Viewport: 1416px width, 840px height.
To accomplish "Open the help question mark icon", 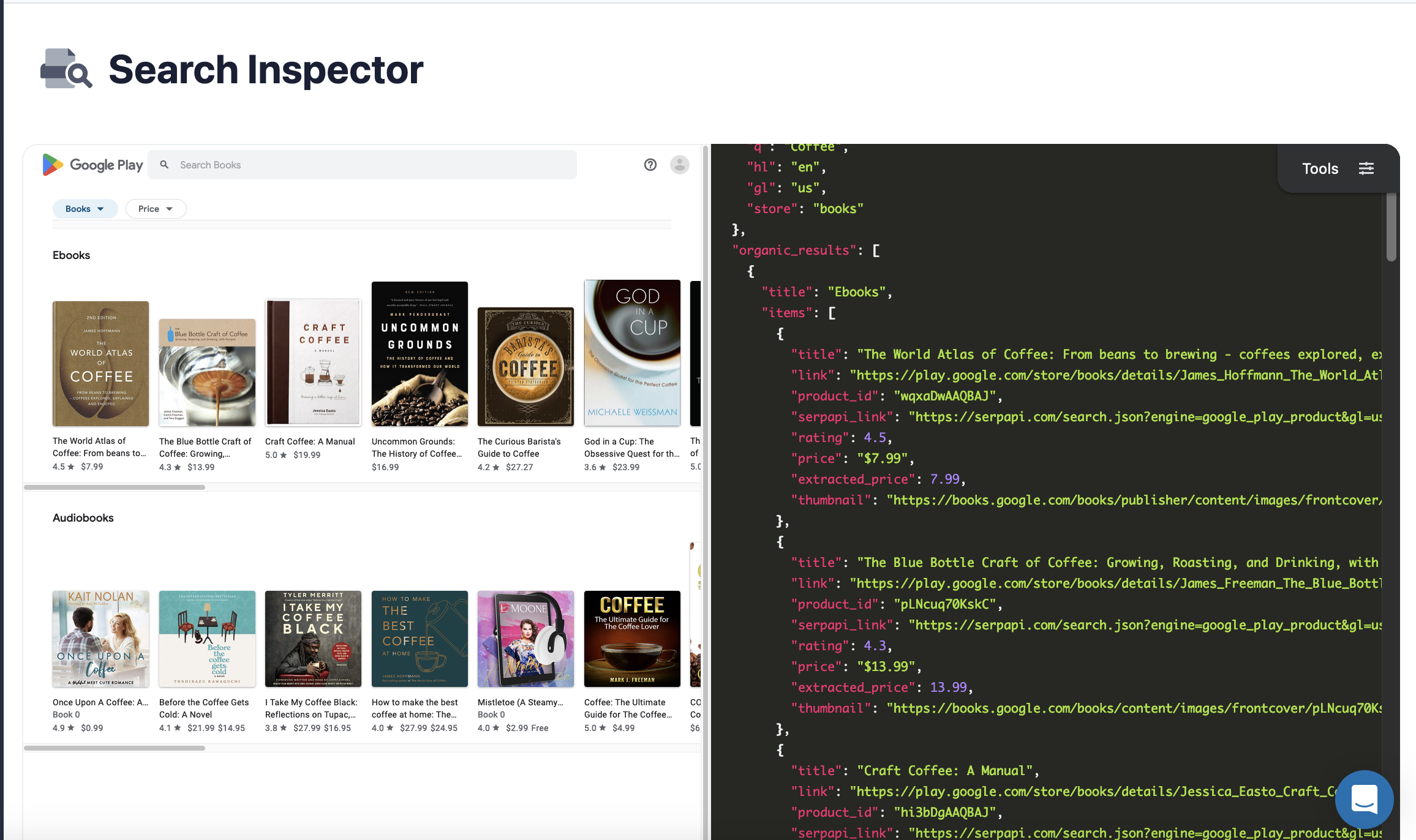I will click(x=650, y=165).
